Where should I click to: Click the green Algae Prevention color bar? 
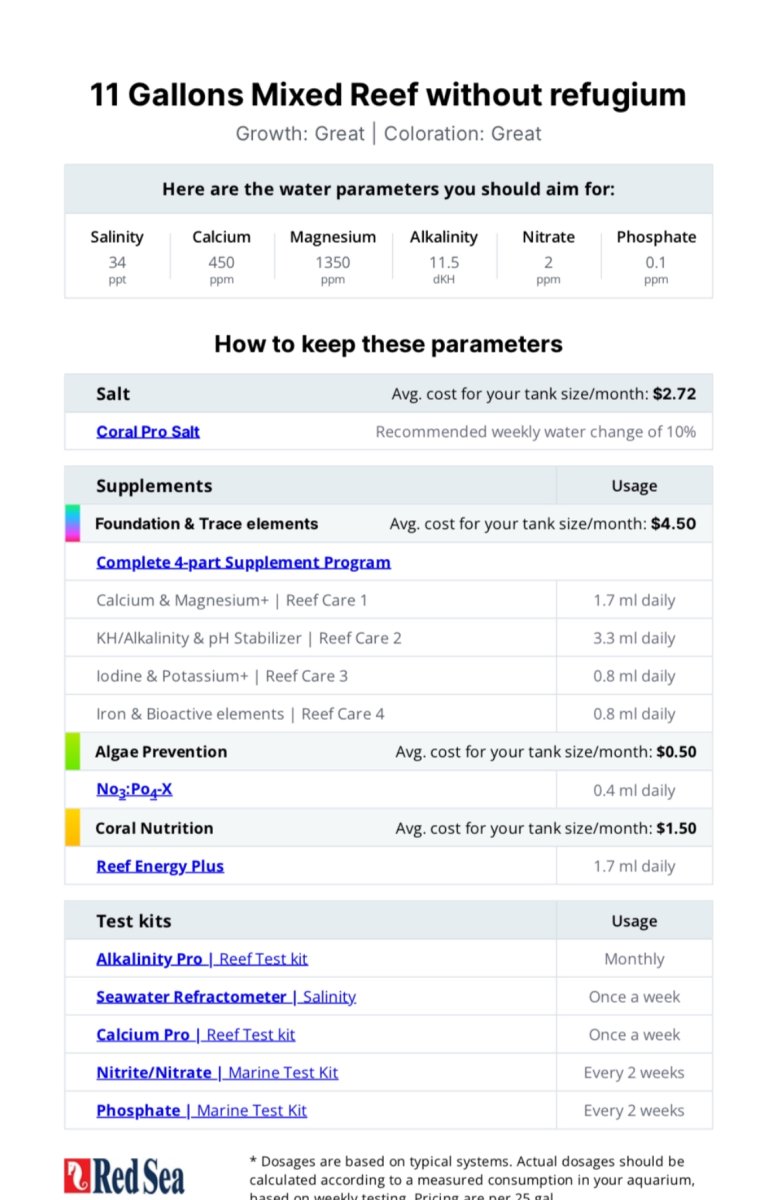(72, 751)
